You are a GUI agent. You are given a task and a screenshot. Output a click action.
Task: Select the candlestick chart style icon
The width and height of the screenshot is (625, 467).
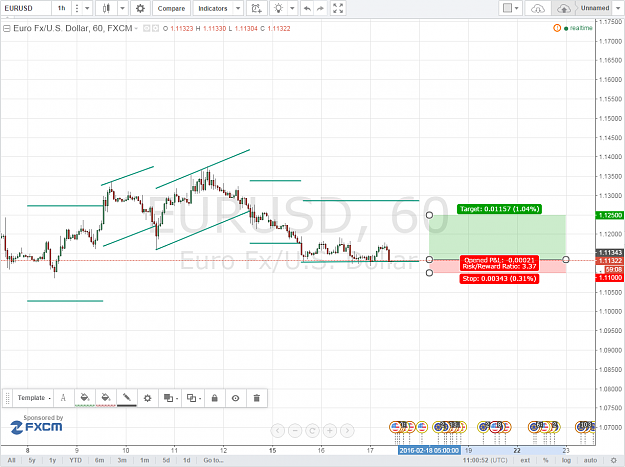pos(106,8)
